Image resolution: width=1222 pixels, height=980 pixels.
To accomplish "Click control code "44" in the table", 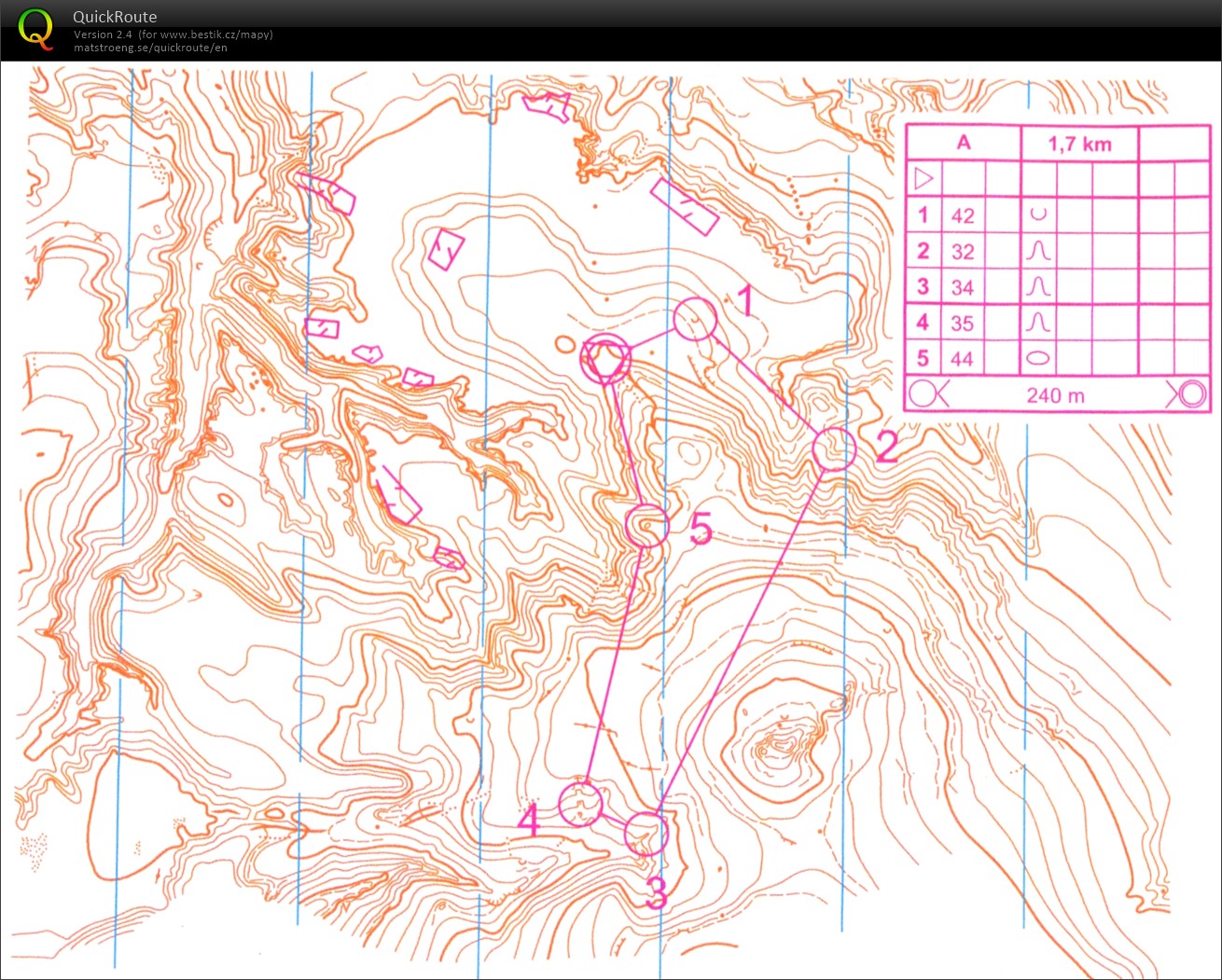I will 963,359.
